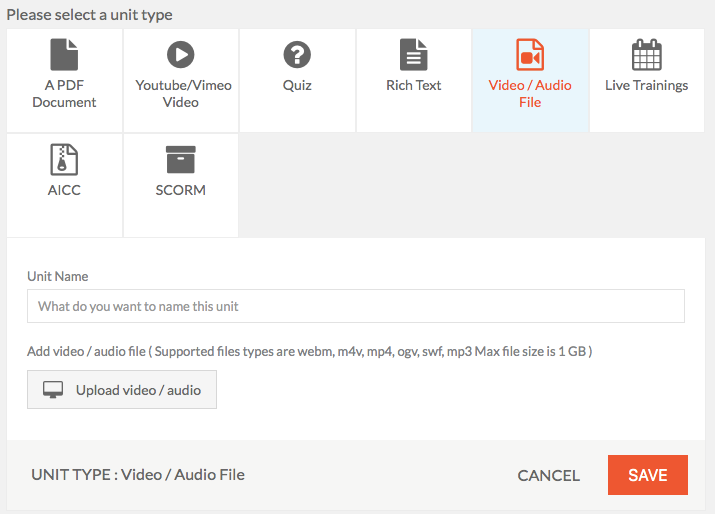Click the 'A PDF Document' label
Screen dimensions: 715x514
pyautogui.click(x=64, y=93)
